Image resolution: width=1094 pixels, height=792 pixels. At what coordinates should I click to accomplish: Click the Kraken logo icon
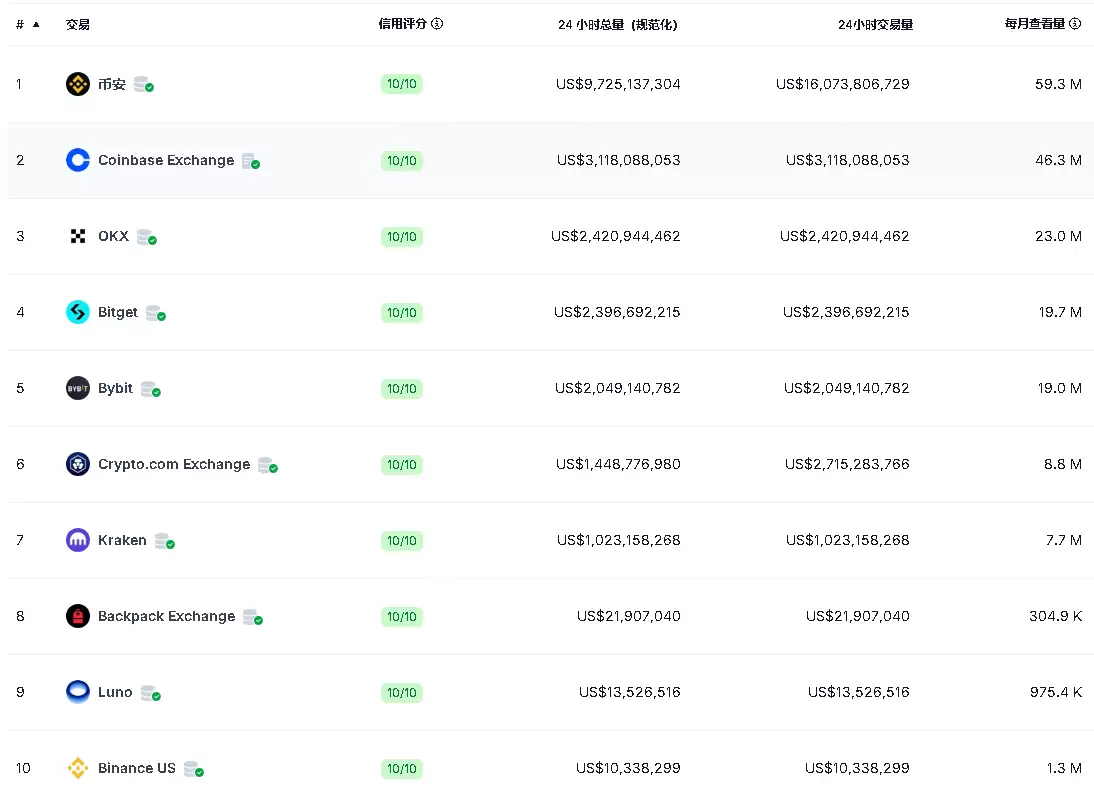[78, 540]
